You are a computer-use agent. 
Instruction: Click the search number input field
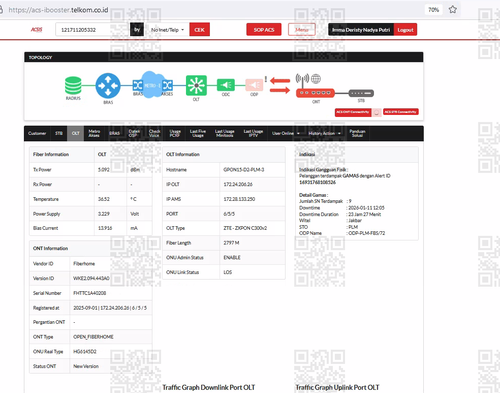pyautogui.click(x=92, y=30)
